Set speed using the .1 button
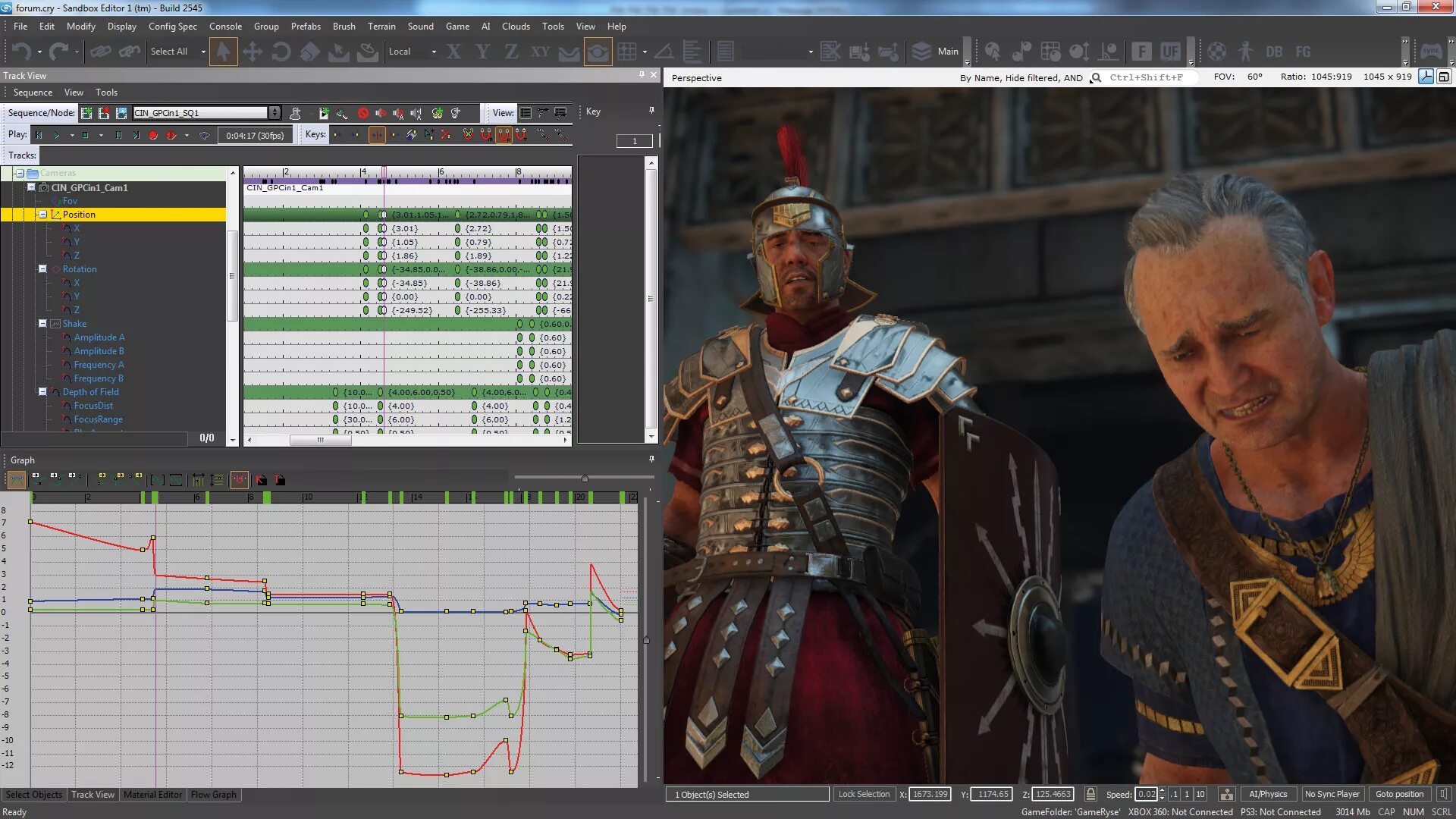The width and height of the screenshot is (1456, 819). 1174,794
